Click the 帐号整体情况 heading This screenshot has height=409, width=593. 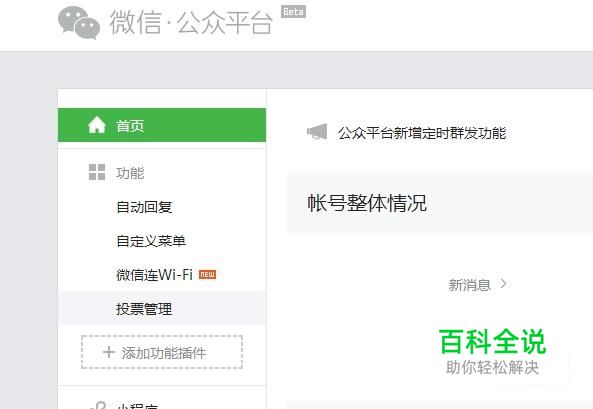point(367,203)
